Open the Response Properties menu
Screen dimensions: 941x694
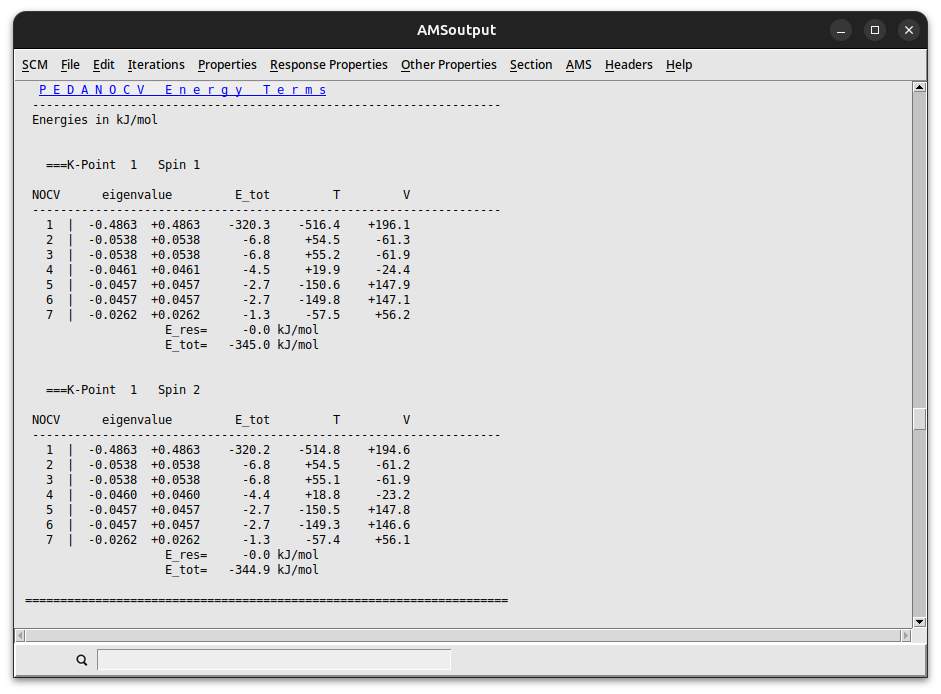tap(328, 64)
